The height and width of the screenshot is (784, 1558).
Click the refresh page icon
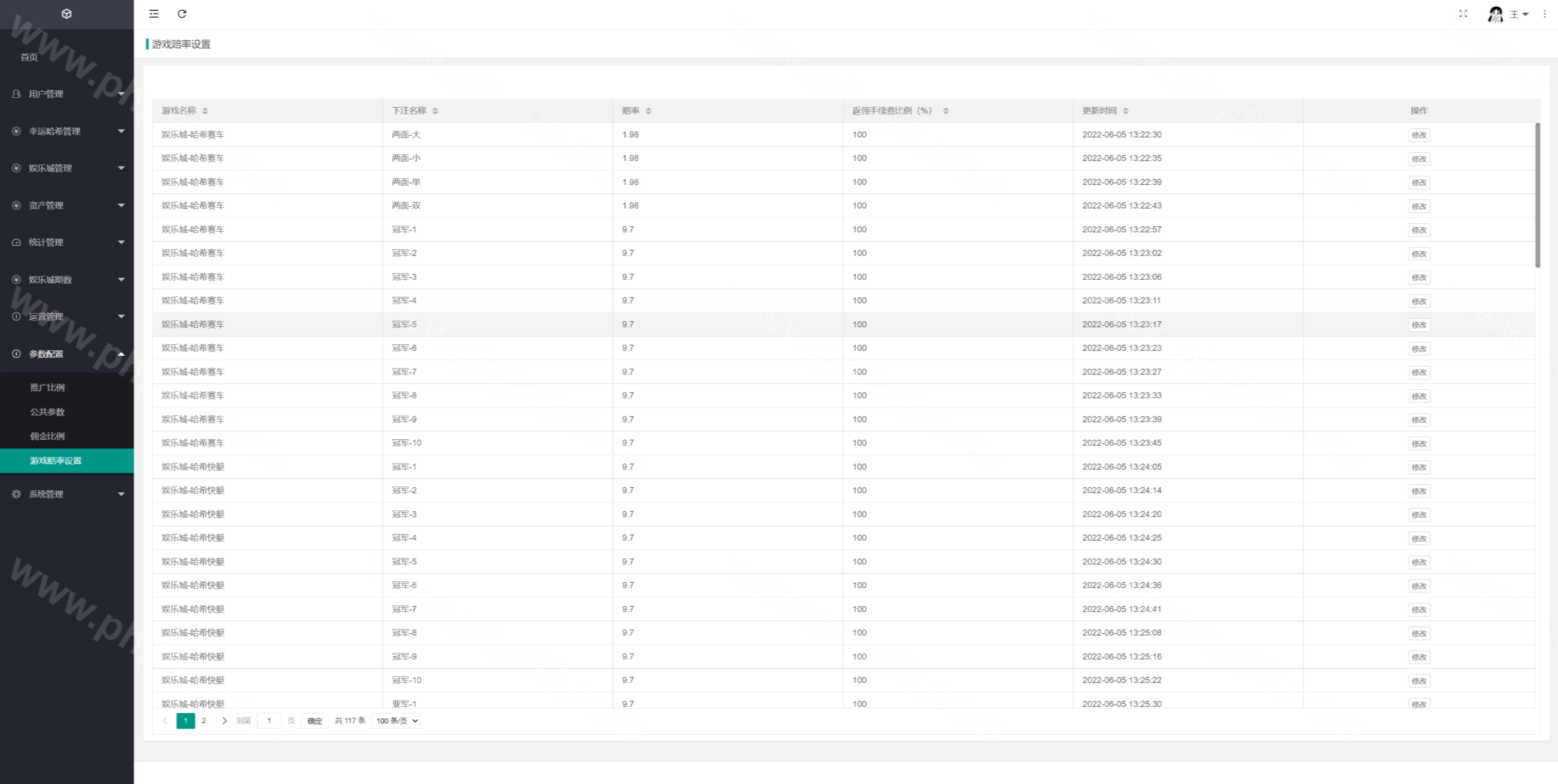pyautogui.click(x=182, y=13)
